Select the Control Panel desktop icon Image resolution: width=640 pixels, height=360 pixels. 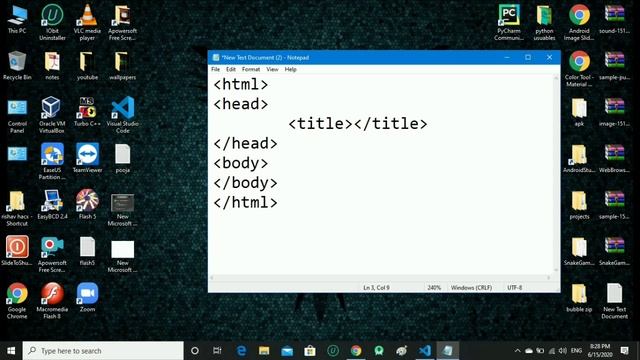[17, 116]
